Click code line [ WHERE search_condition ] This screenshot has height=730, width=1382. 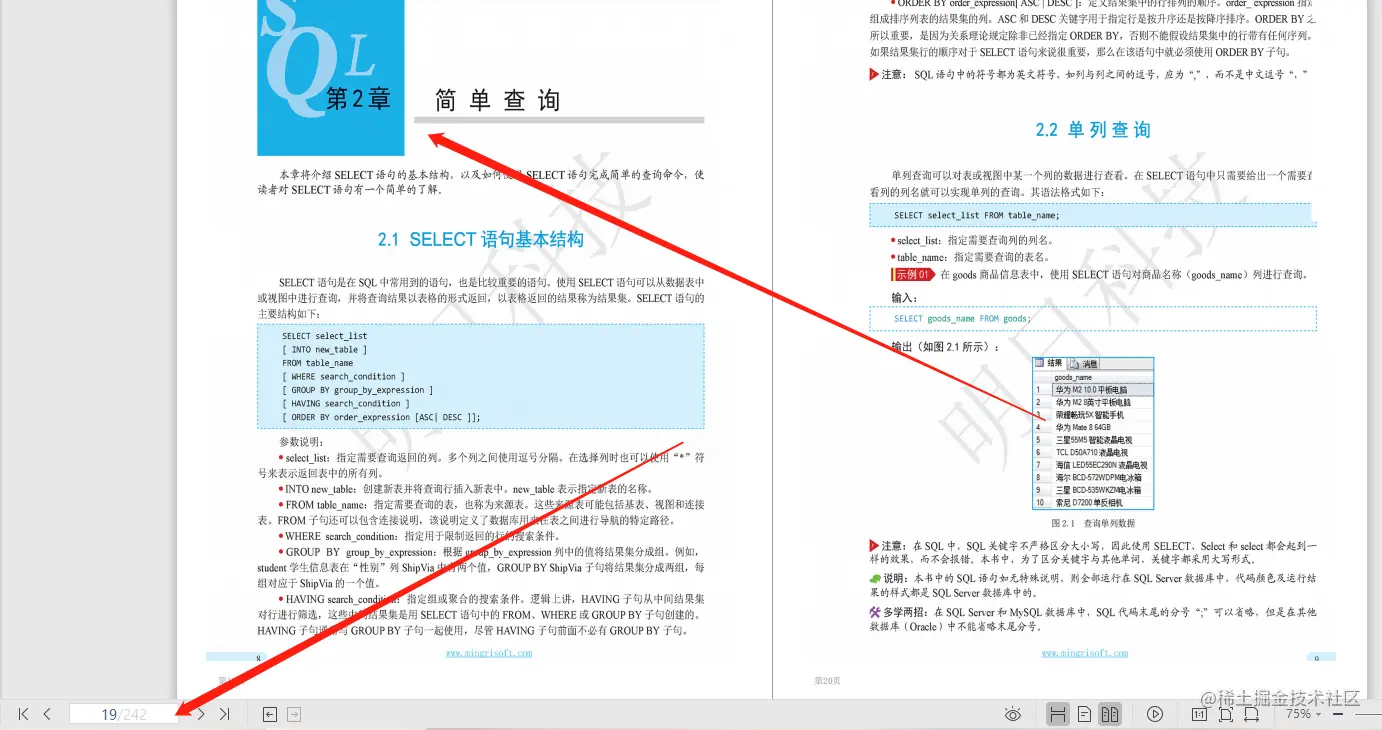[341, 377]
